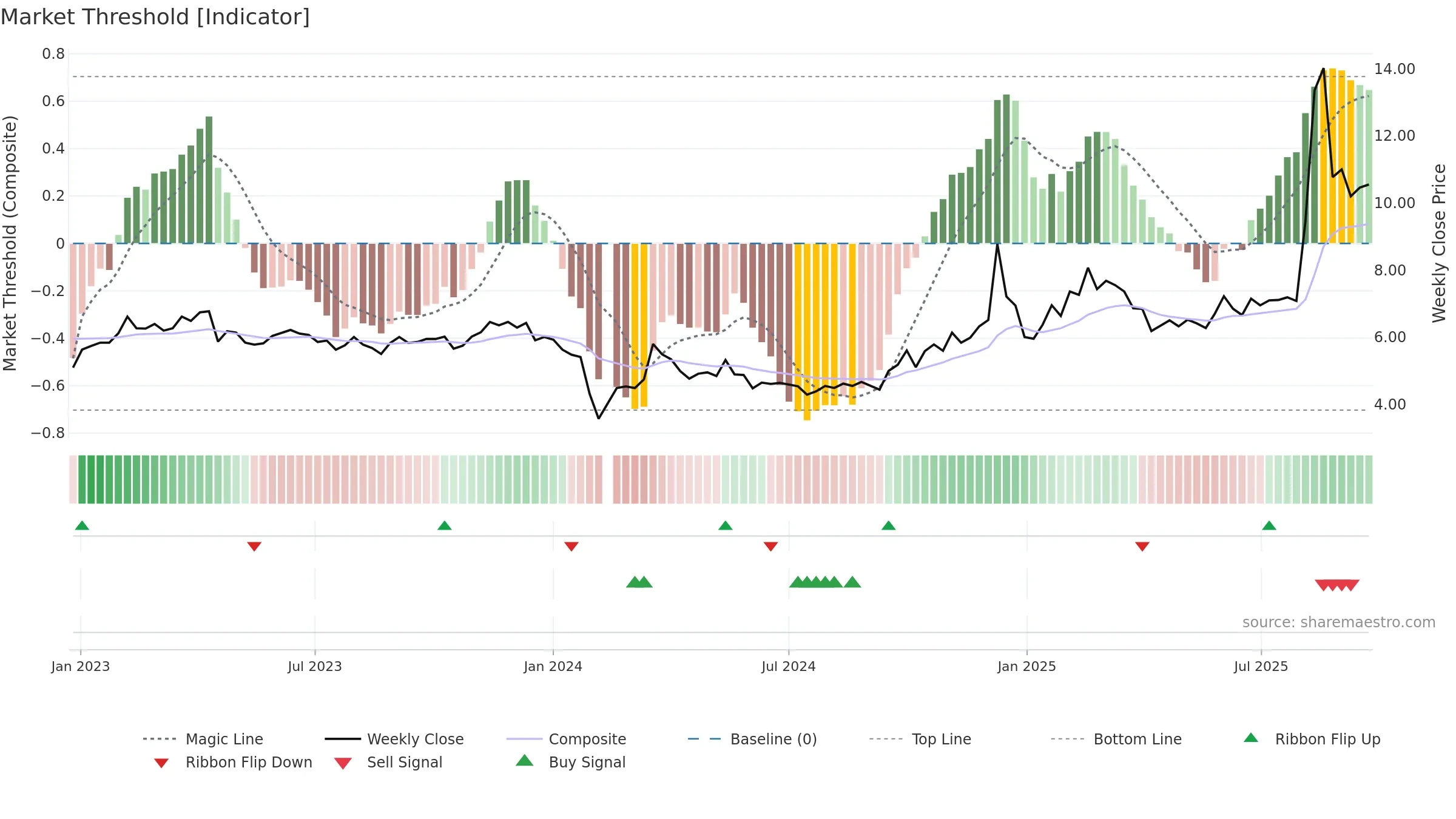The image size is (1456, 819).
Task: Click the ribbon flip down marker before Jul 2023
Action: pyautogui.click(x=254, y=547)
